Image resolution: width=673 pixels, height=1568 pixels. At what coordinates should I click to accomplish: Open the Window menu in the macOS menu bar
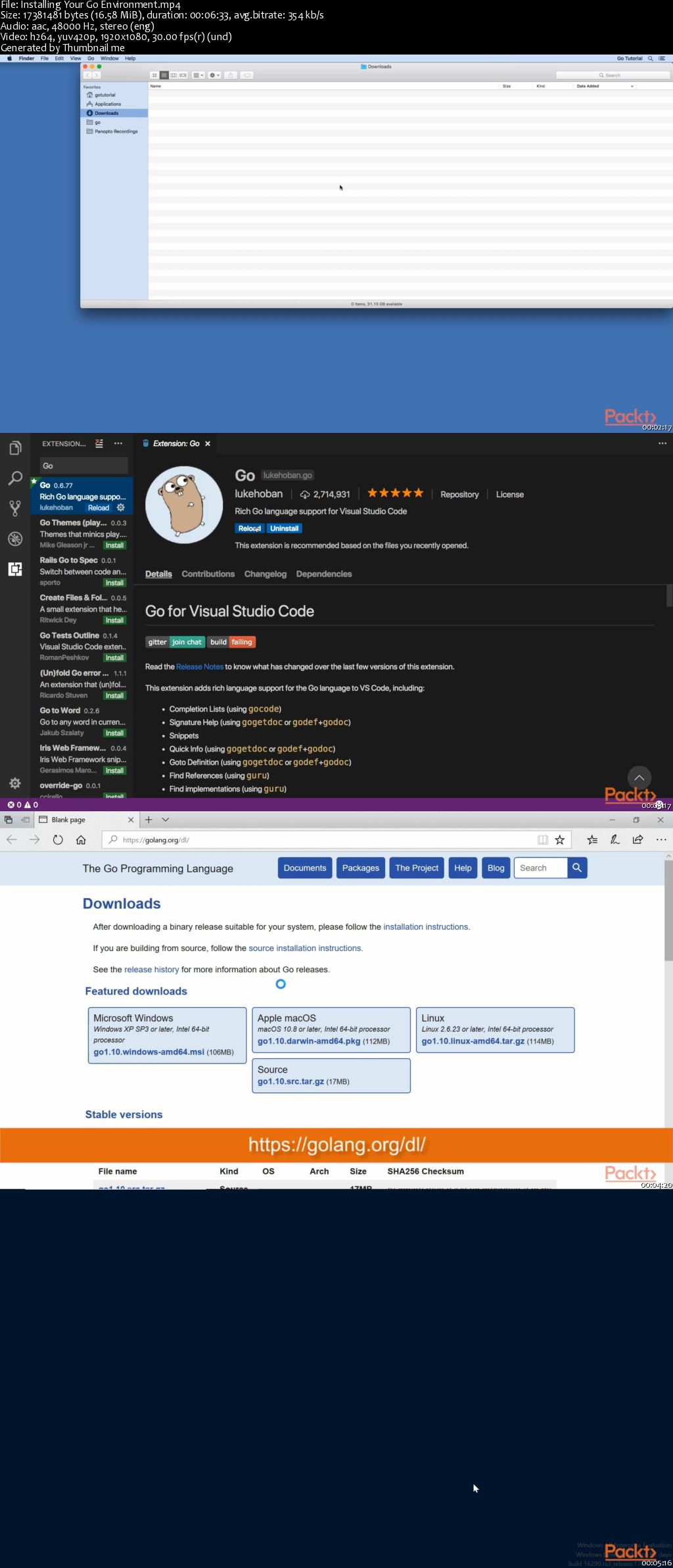(x=110, y=58)
